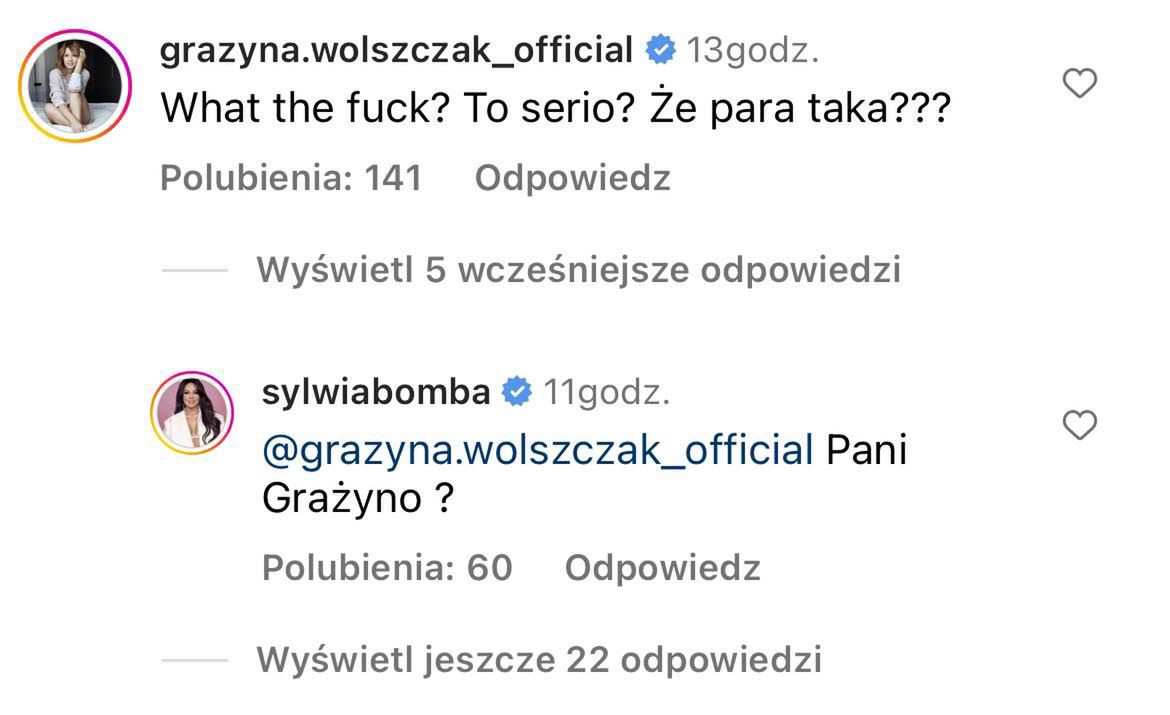Follow the @grazyna.wolszczak_official mention in the reply
The image size is (1170, 715).
(537, 451)
